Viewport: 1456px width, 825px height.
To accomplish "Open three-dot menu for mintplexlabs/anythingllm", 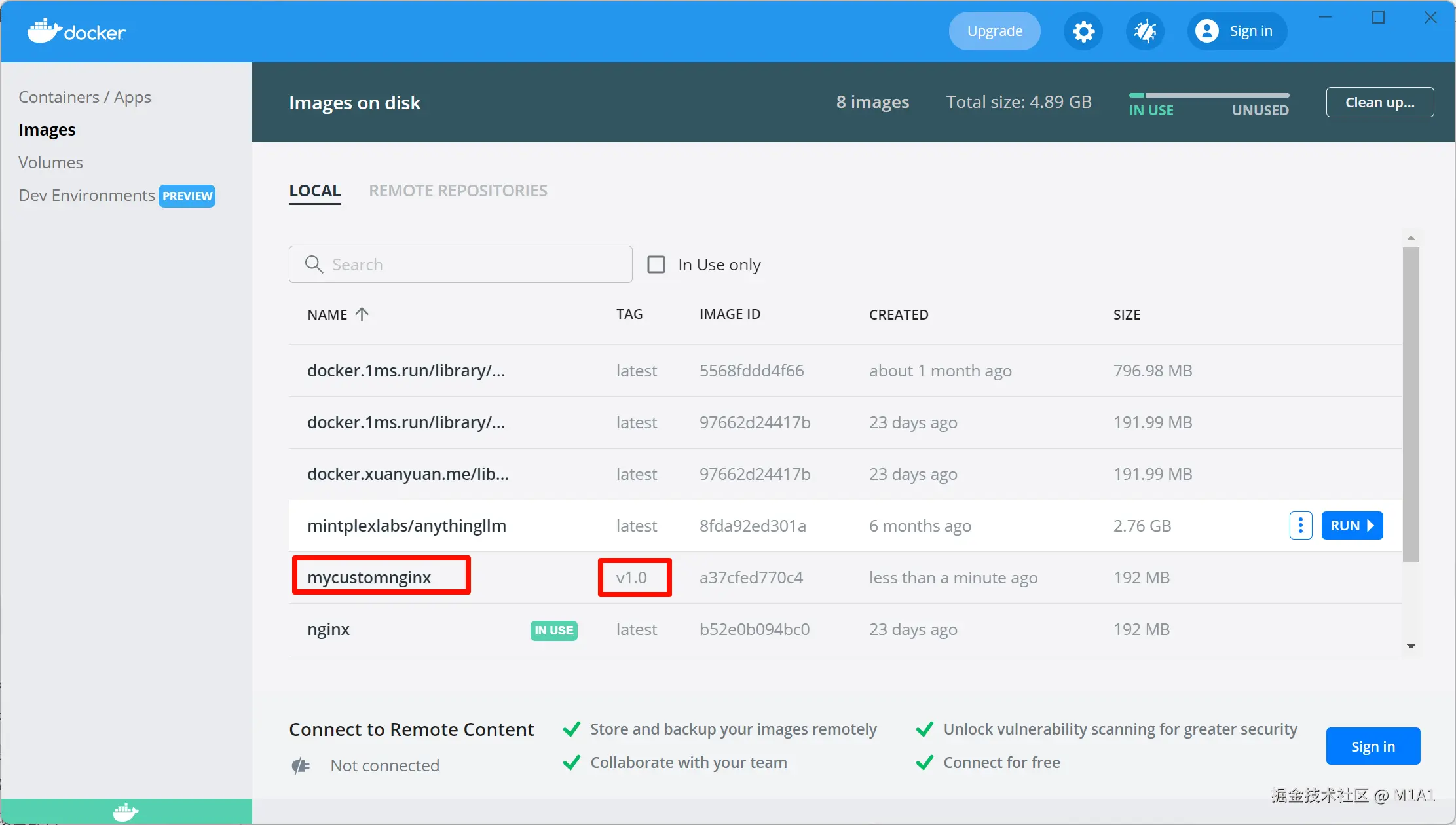I will click(x=1300, y=526).
